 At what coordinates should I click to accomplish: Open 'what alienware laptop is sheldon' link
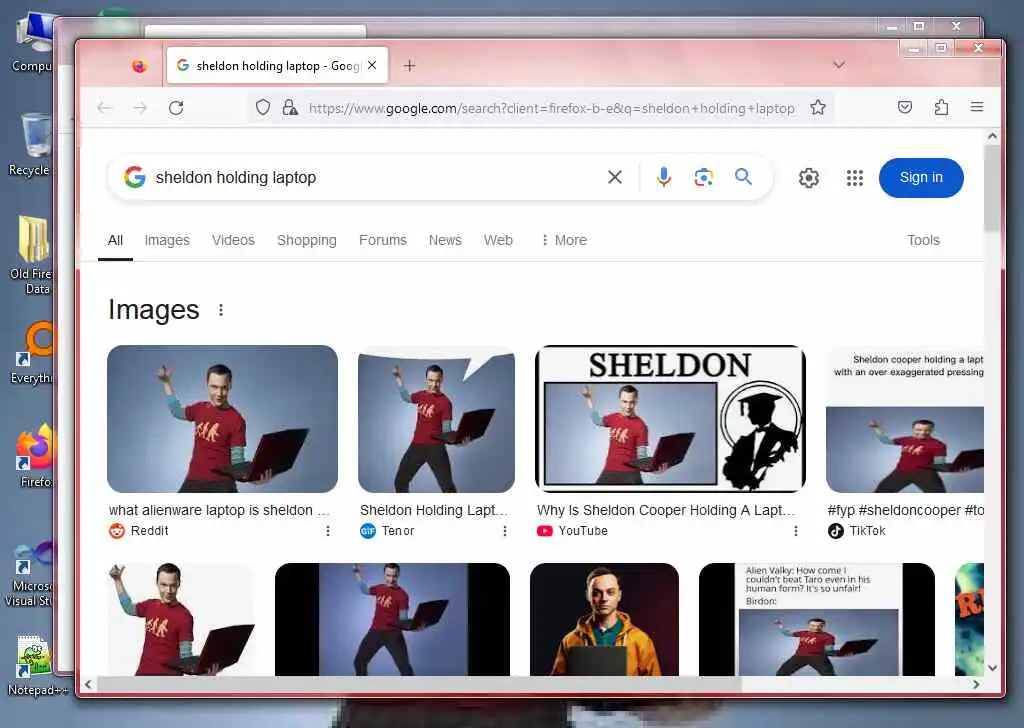[219, 511]
